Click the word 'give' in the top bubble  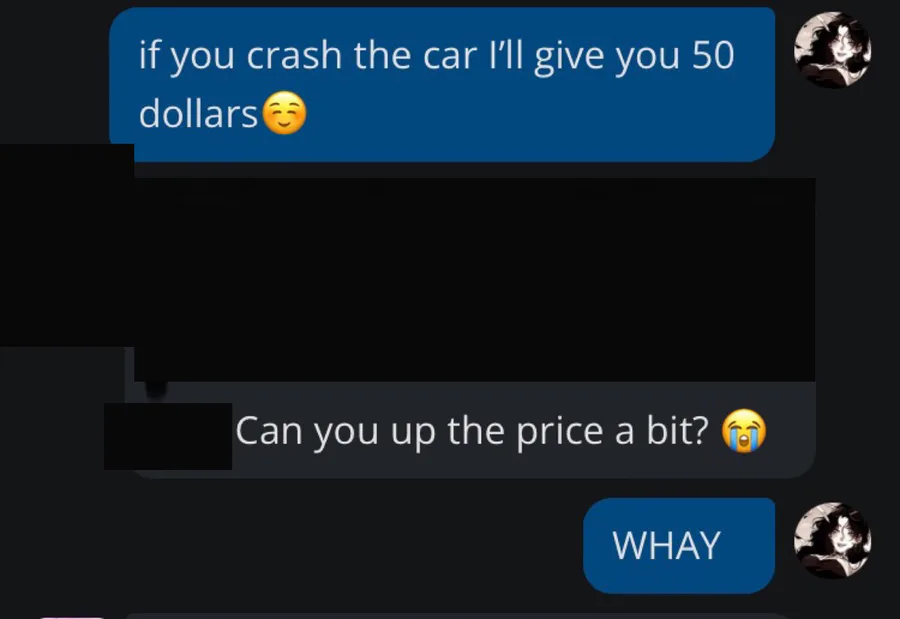pyautogui.click(x=569, y=57)
